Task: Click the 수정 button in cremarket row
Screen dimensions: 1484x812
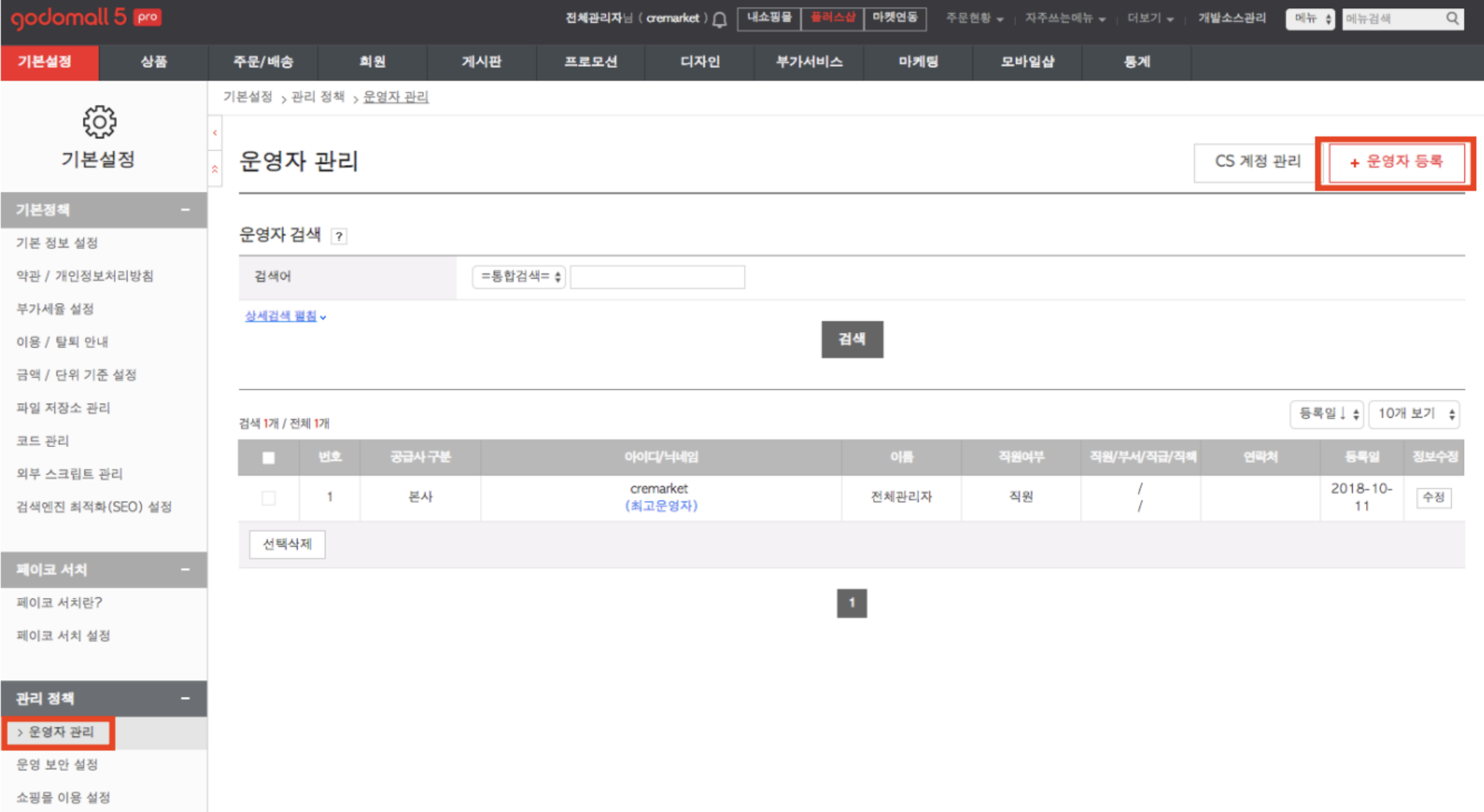Action: (1433, 498)
